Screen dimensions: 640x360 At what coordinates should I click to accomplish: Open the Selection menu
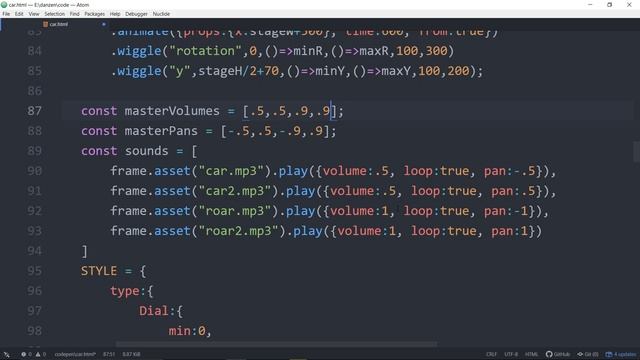tap(55, 14)
